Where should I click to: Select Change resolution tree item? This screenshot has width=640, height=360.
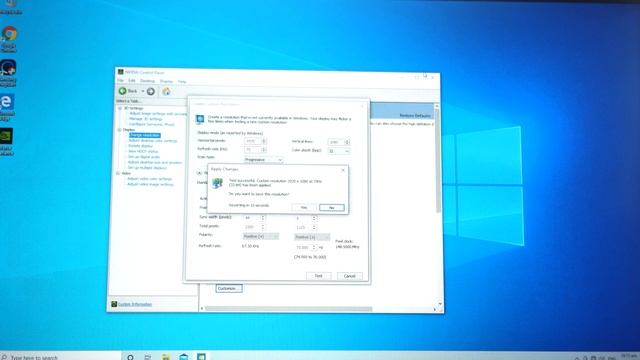(144, 135)
